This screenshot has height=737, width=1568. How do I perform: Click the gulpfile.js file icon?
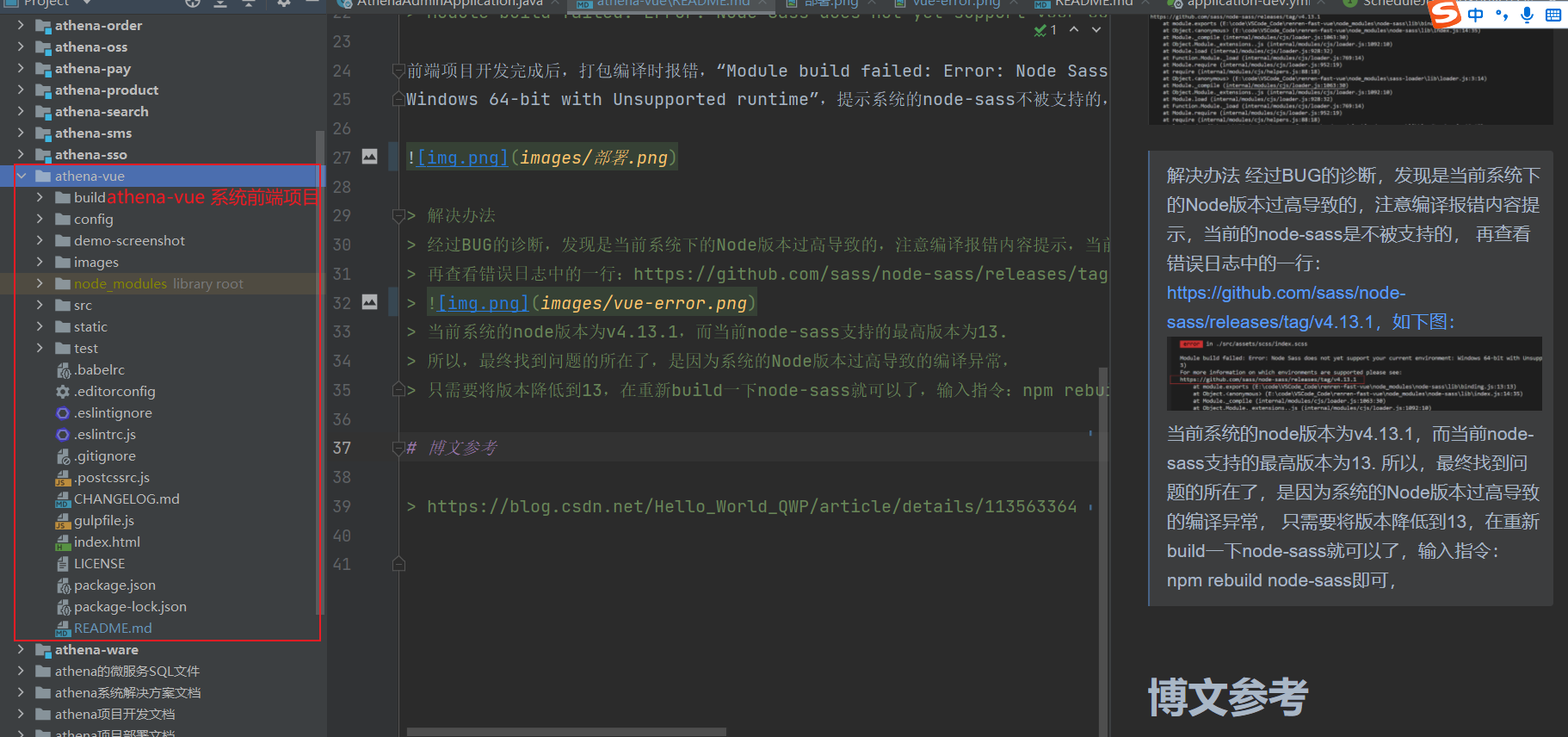click(x=63, y=521)
